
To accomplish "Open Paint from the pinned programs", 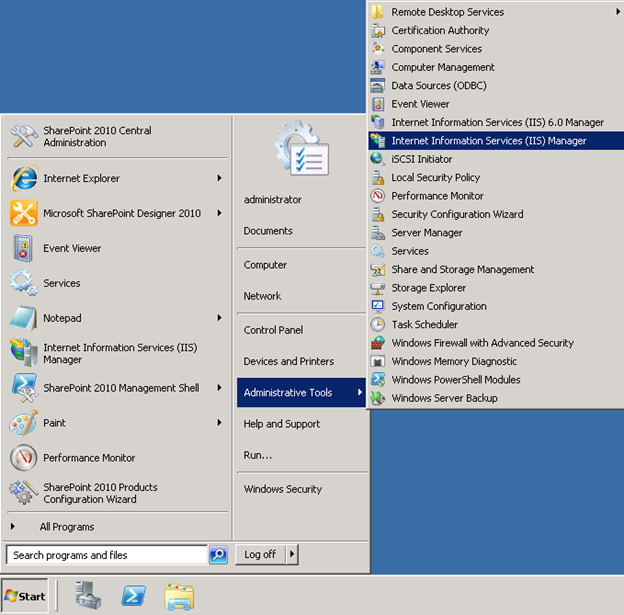I will (x=24, y=423).
